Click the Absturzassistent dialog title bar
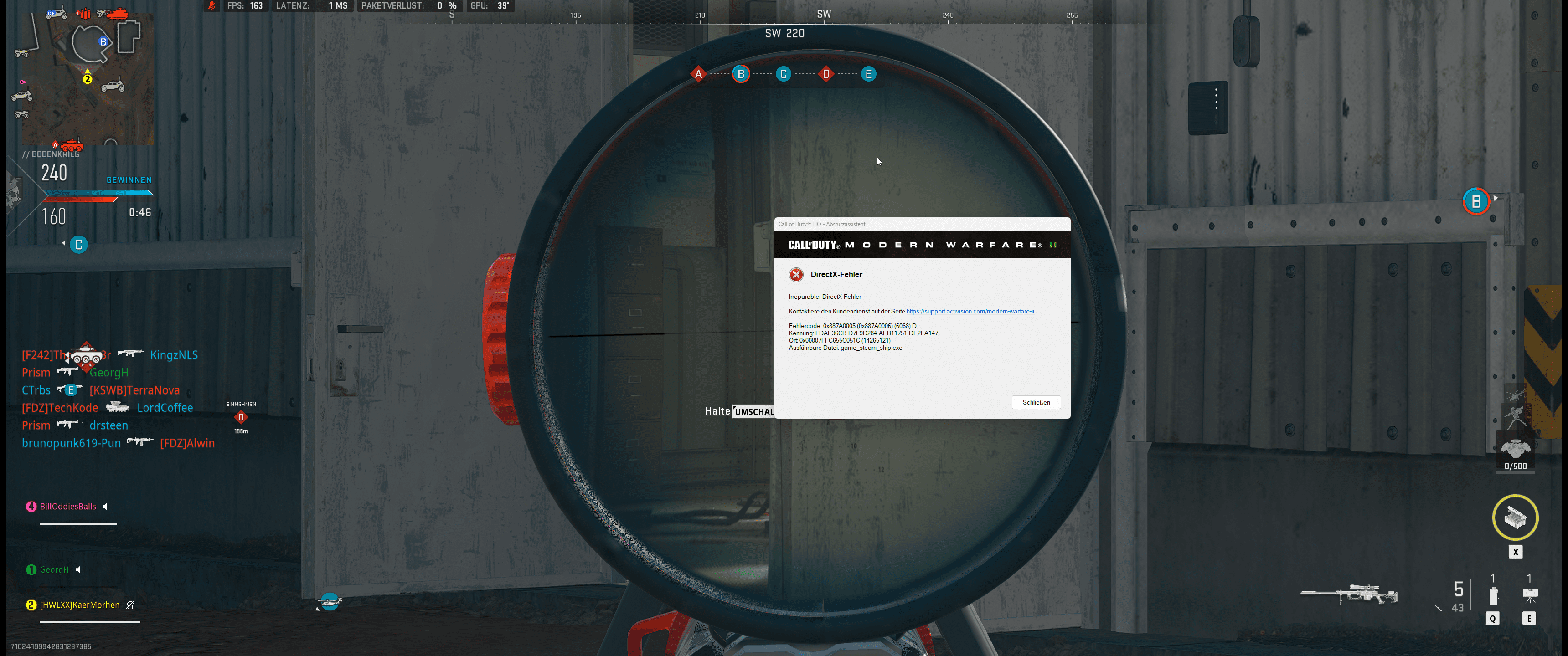This screenshot has width=1568, height=656. click(x=922, y=224)
